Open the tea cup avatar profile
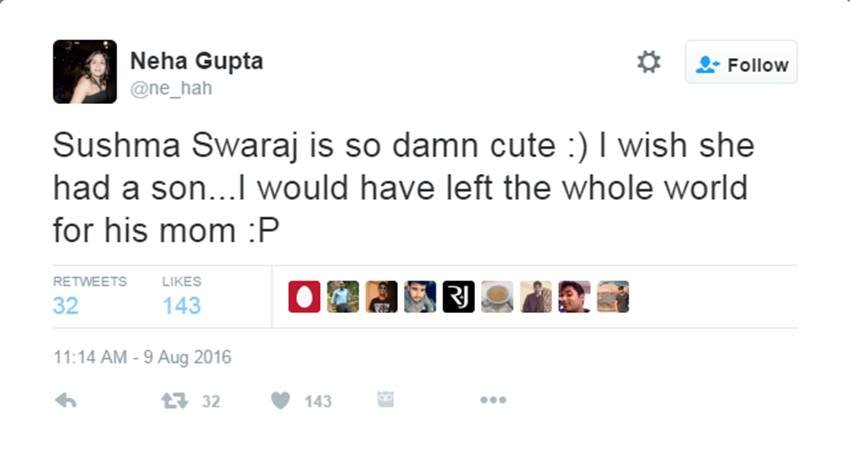 click(497, 297)
